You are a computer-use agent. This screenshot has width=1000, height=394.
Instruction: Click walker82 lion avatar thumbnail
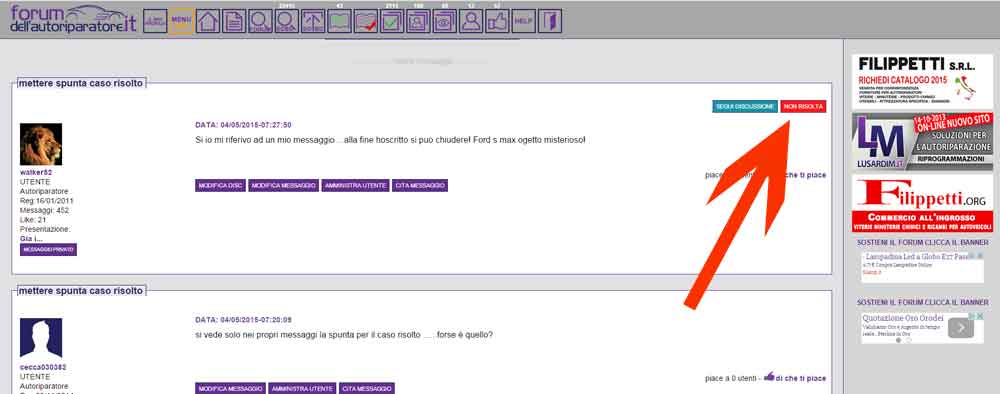(x=41, y=144)
